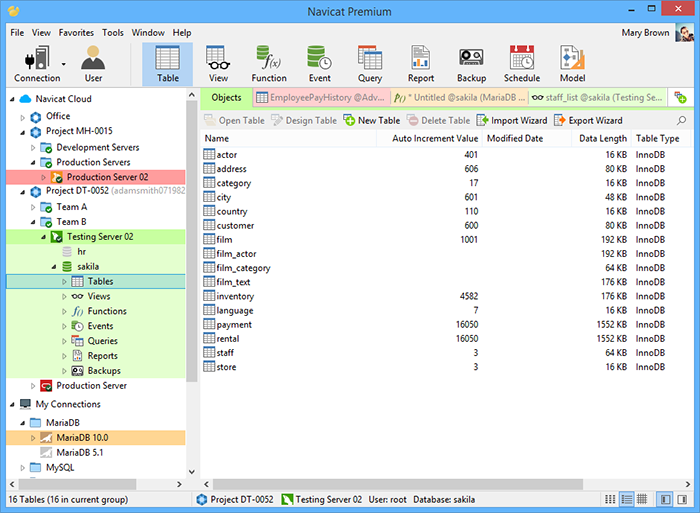The height and width of the screenshot is (513, 700).
Task: Collapse the Navicat Cloud tree node
Action: click(12, 99)
